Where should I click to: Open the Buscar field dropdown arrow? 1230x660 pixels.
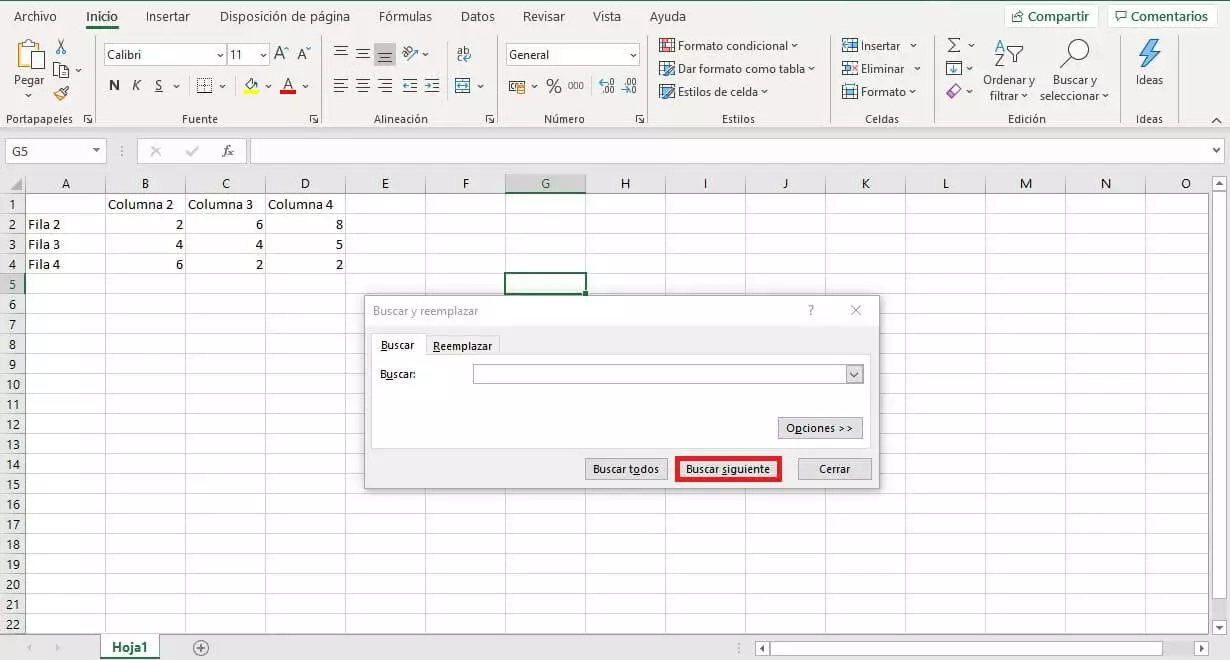pyautogui.click(x=854, y=374)
